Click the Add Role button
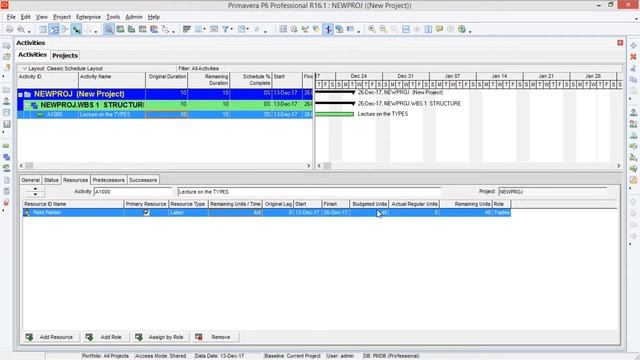Image resolution: width=640 pixels, height=360 pixels. click(104, 337)
